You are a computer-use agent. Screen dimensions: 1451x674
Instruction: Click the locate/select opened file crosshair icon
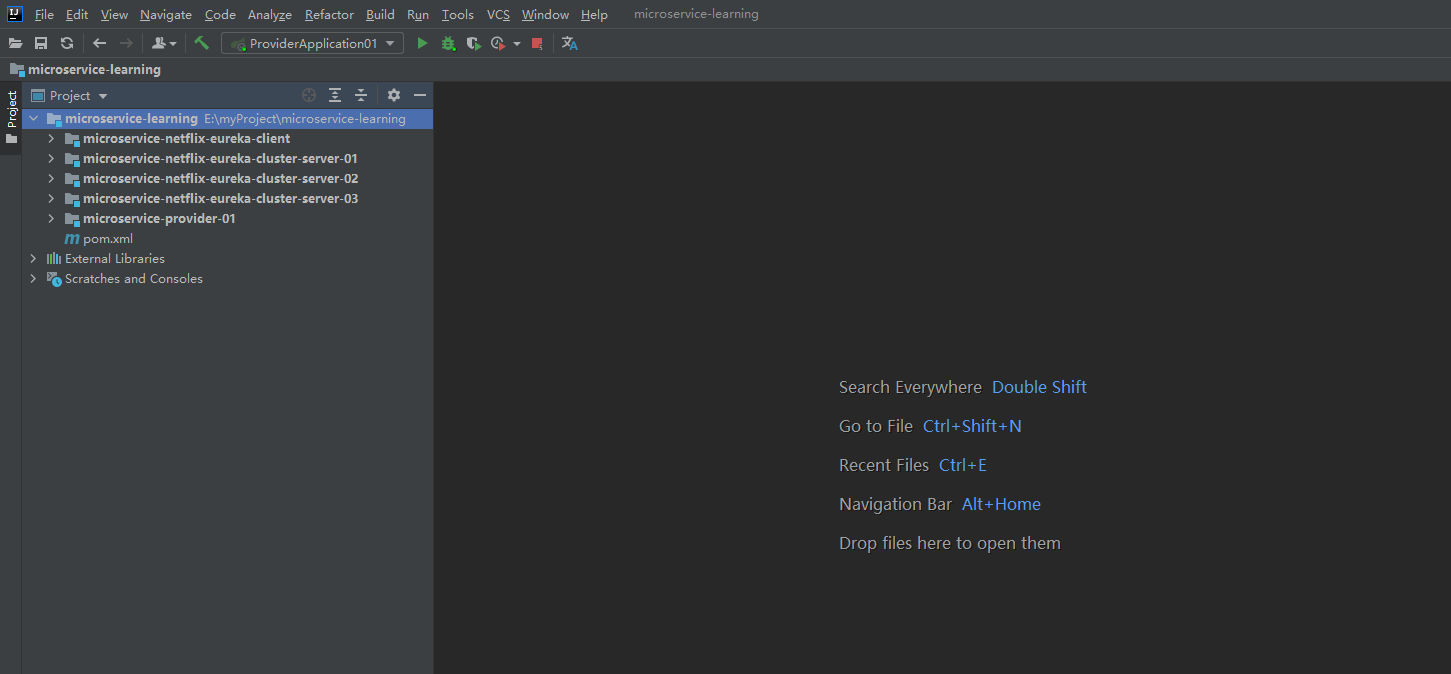coord(309,95)
